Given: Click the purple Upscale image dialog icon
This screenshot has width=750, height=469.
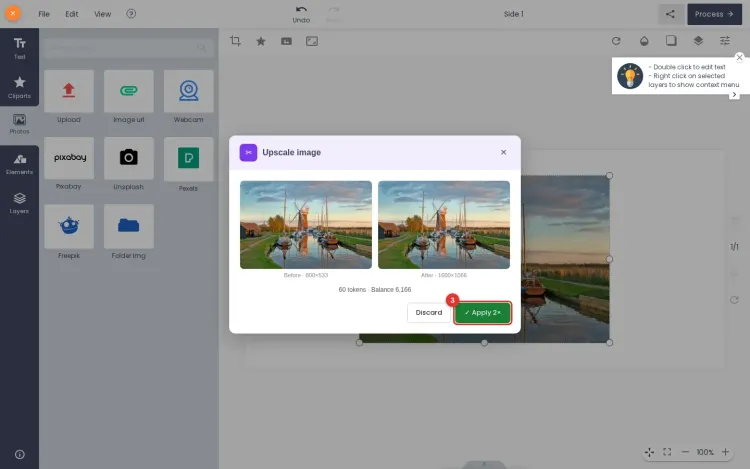Looking at the screenshot, I should point(248,153).
